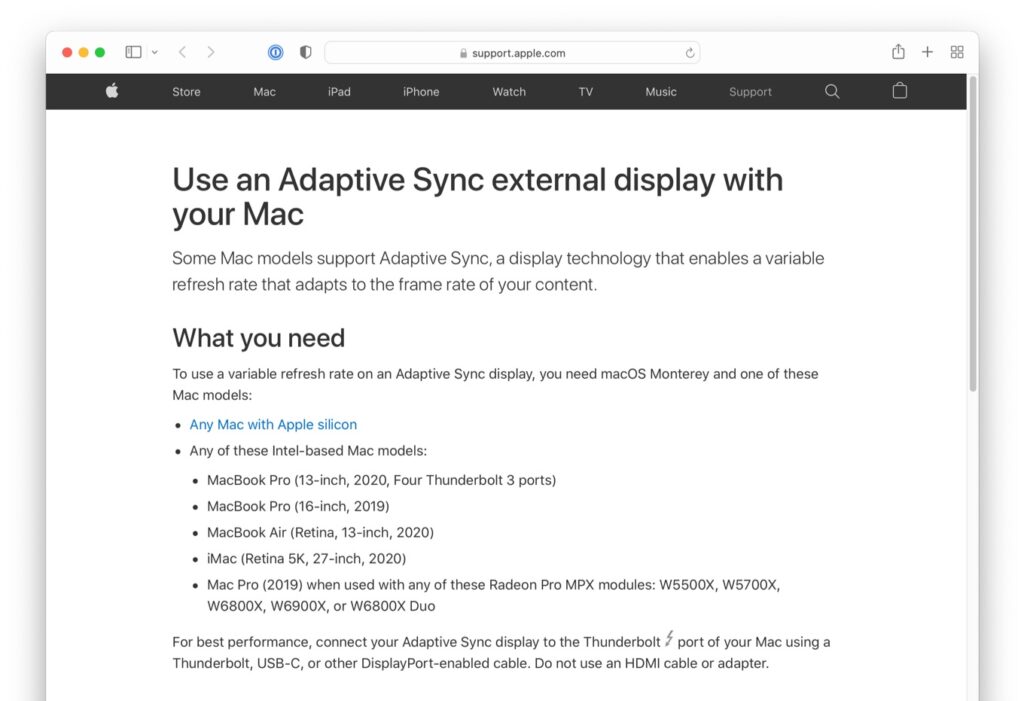Click the Mac Pro (2019) Radeon Pro list item
Screen dimensions: 1024x701
coord(494,595)
